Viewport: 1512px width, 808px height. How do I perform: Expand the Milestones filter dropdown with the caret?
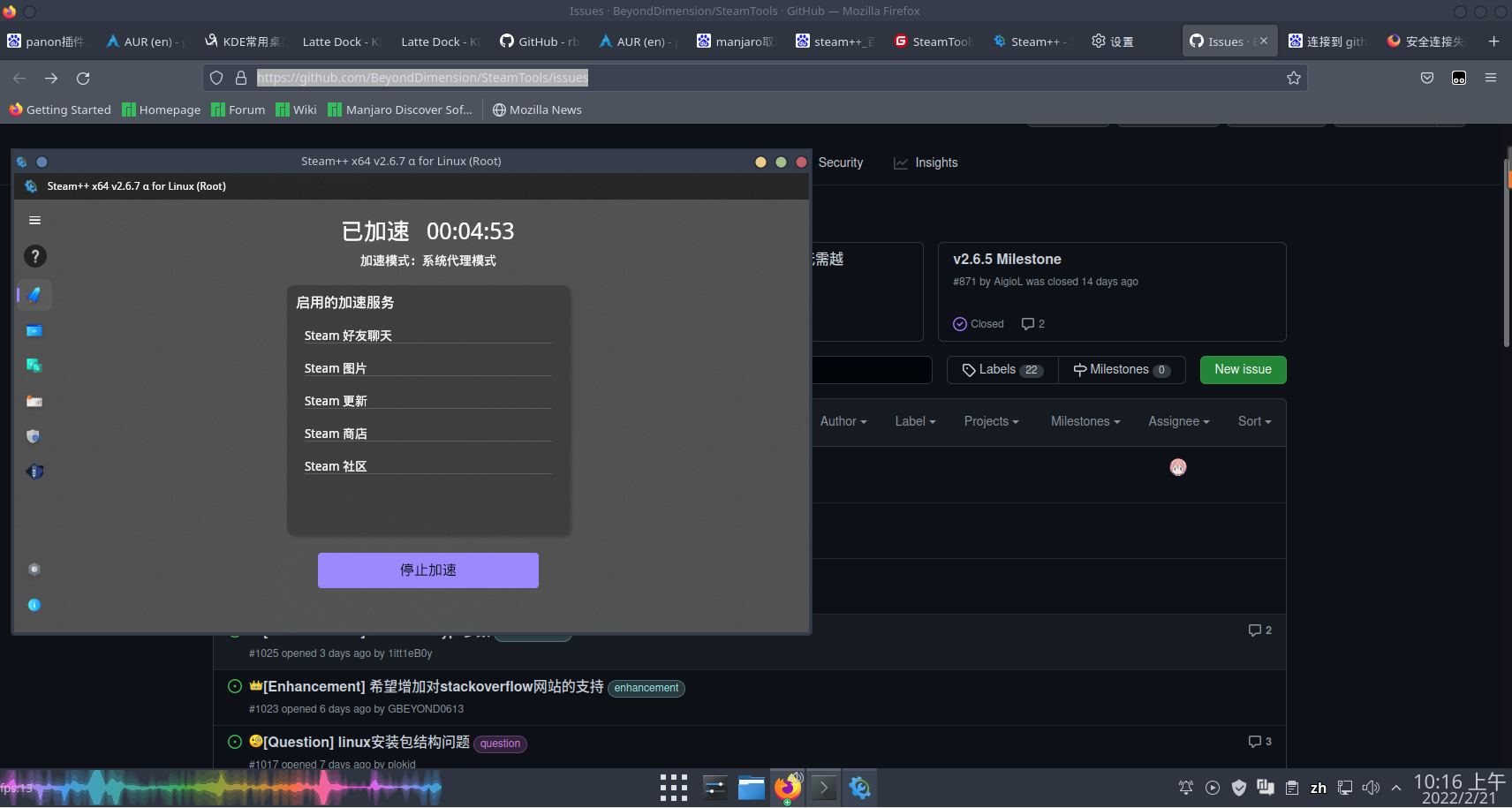point(1085,422)
